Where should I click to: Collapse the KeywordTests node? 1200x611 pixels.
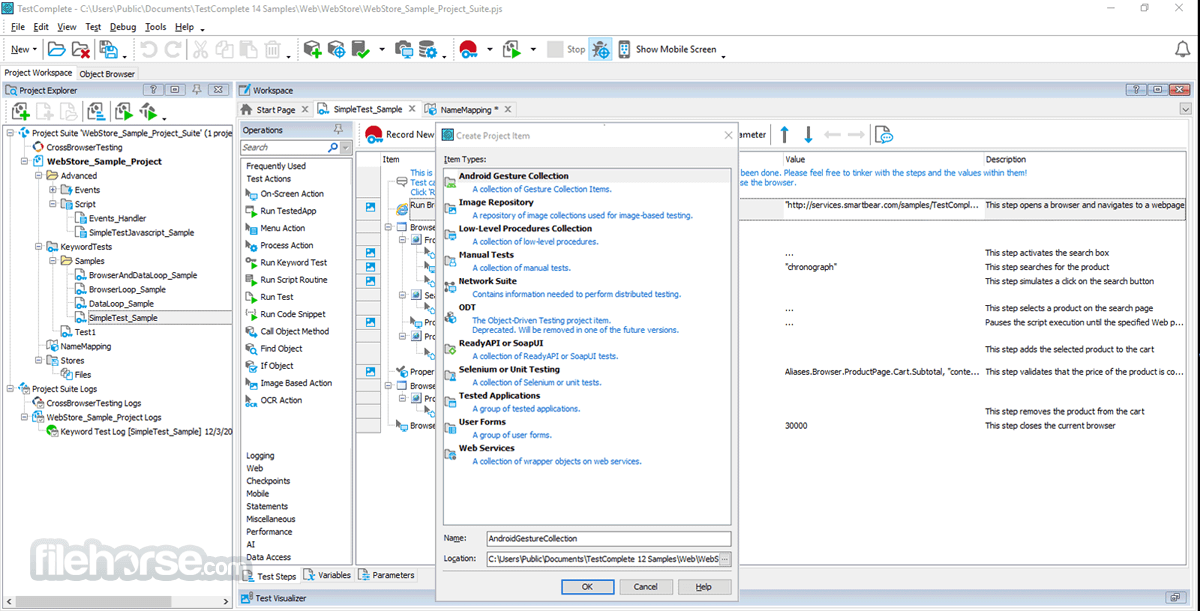39,246
